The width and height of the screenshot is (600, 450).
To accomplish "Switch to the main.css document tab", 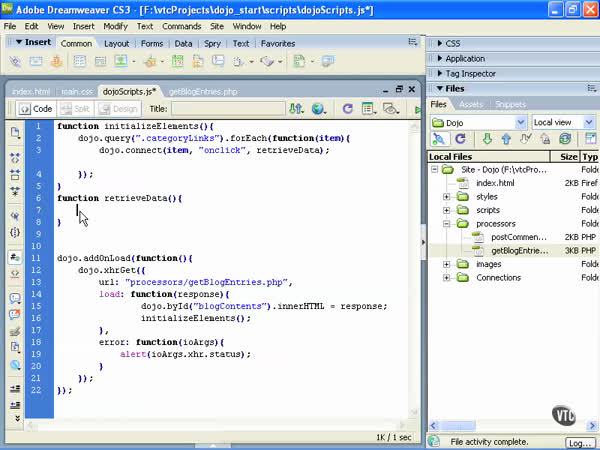I will coord(76,91).
